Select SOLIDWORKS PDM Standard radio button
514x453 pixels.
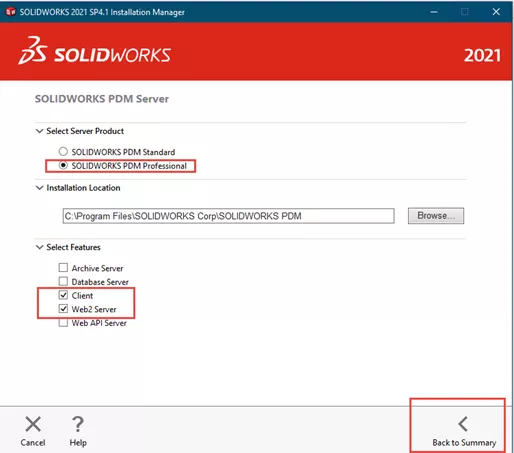point(63,152)
